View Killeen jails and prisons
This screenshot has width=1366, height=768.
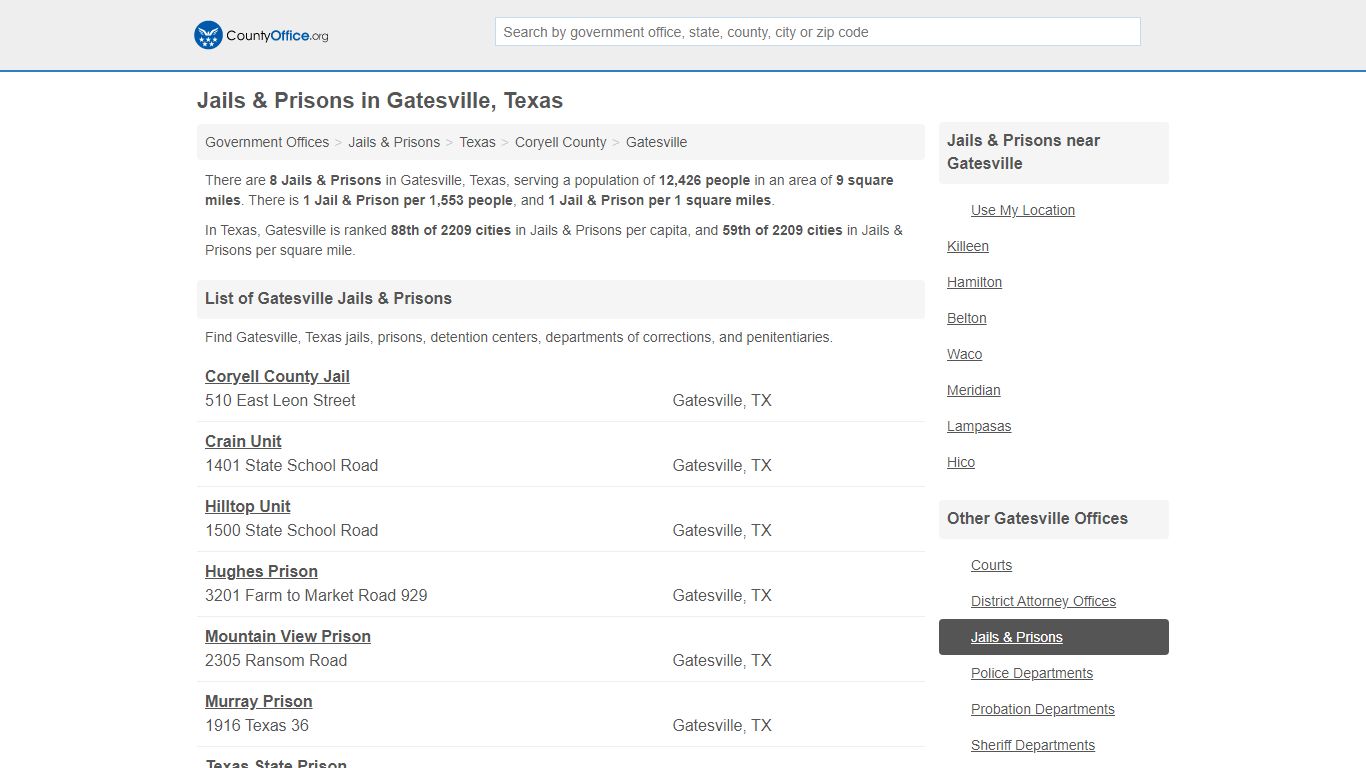[968, 246]
